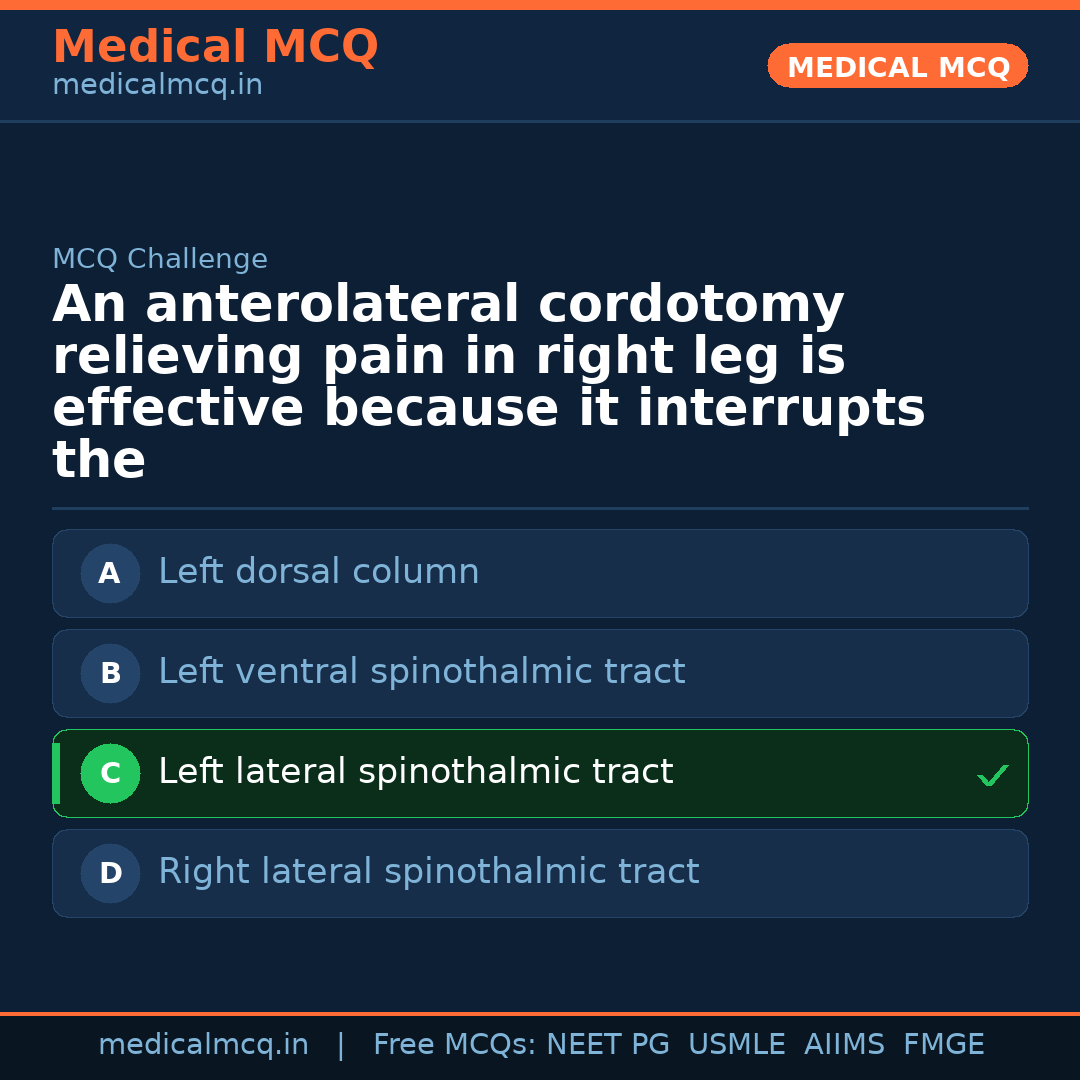Click the letter A option circle

pyautogui.click(x=110, y=573)
